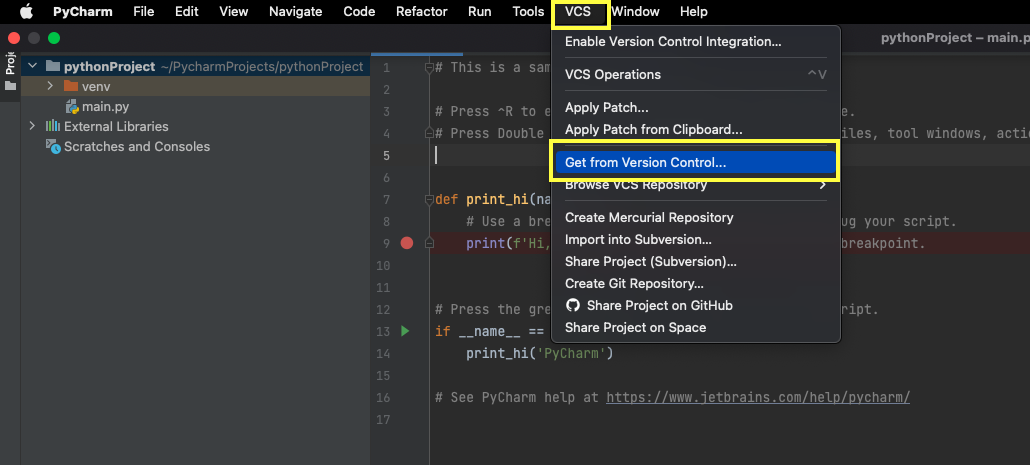Screen dimensions: 1030x465
Task: Toggle the Project tool window tab
Action: coord(10,64)
